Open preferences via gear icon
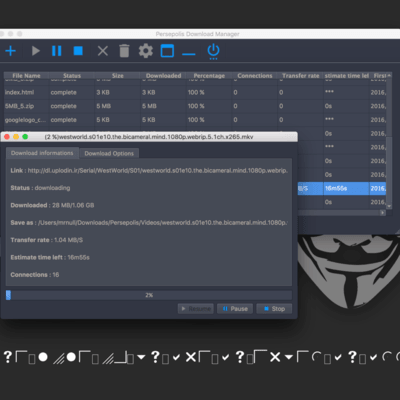Viewport: 400px width, 400px height. (x=146, y=51)
